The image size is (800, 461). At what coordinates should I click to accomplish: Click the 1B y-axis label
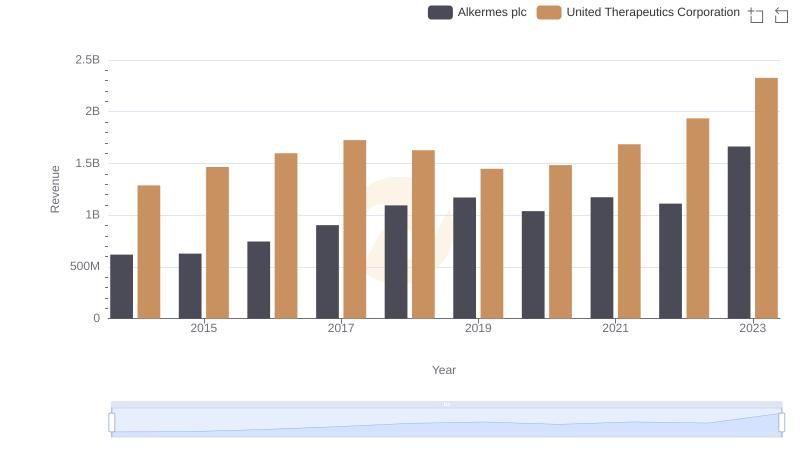click(92, 215)
